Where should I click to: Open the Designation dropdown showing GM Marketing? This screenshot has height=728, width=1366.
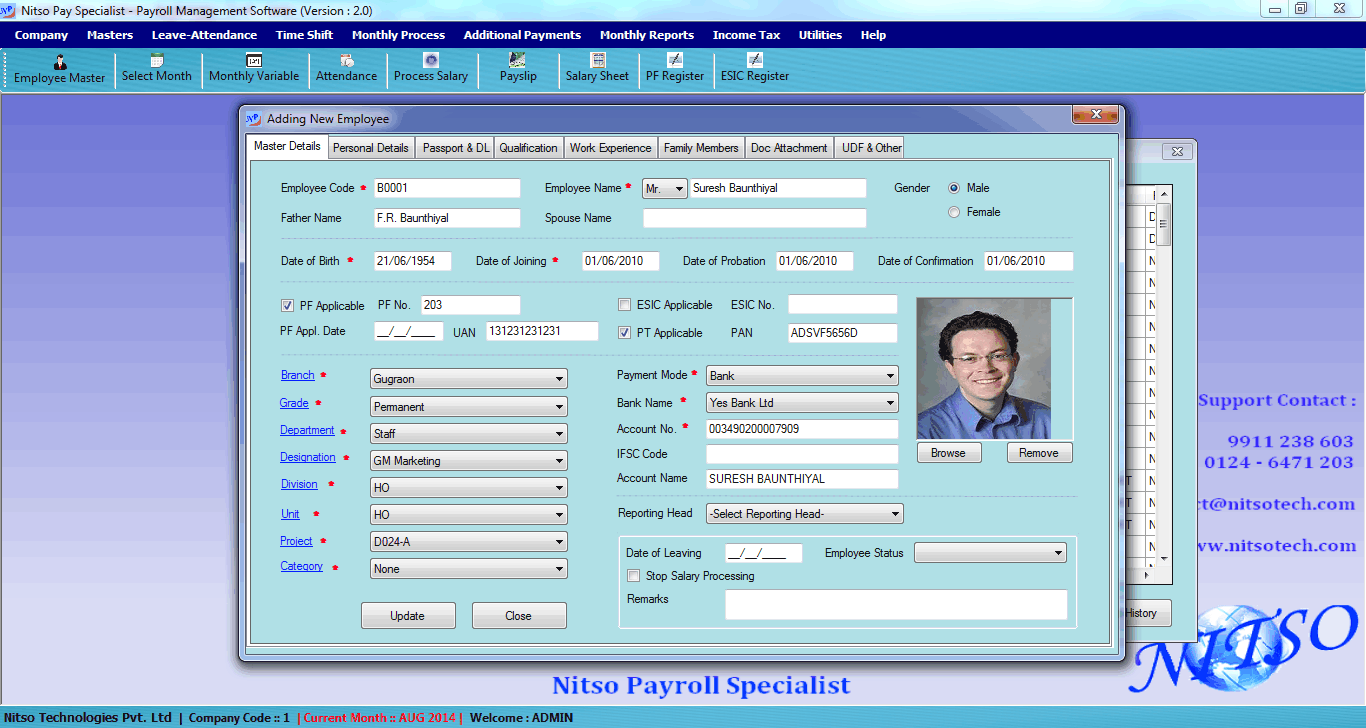tap(468, 461)
